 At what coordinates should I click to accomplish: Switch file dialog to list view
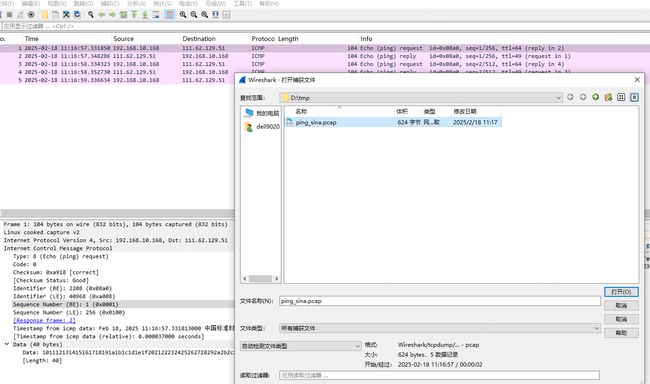pyautogui.click(x=621, y=97)
